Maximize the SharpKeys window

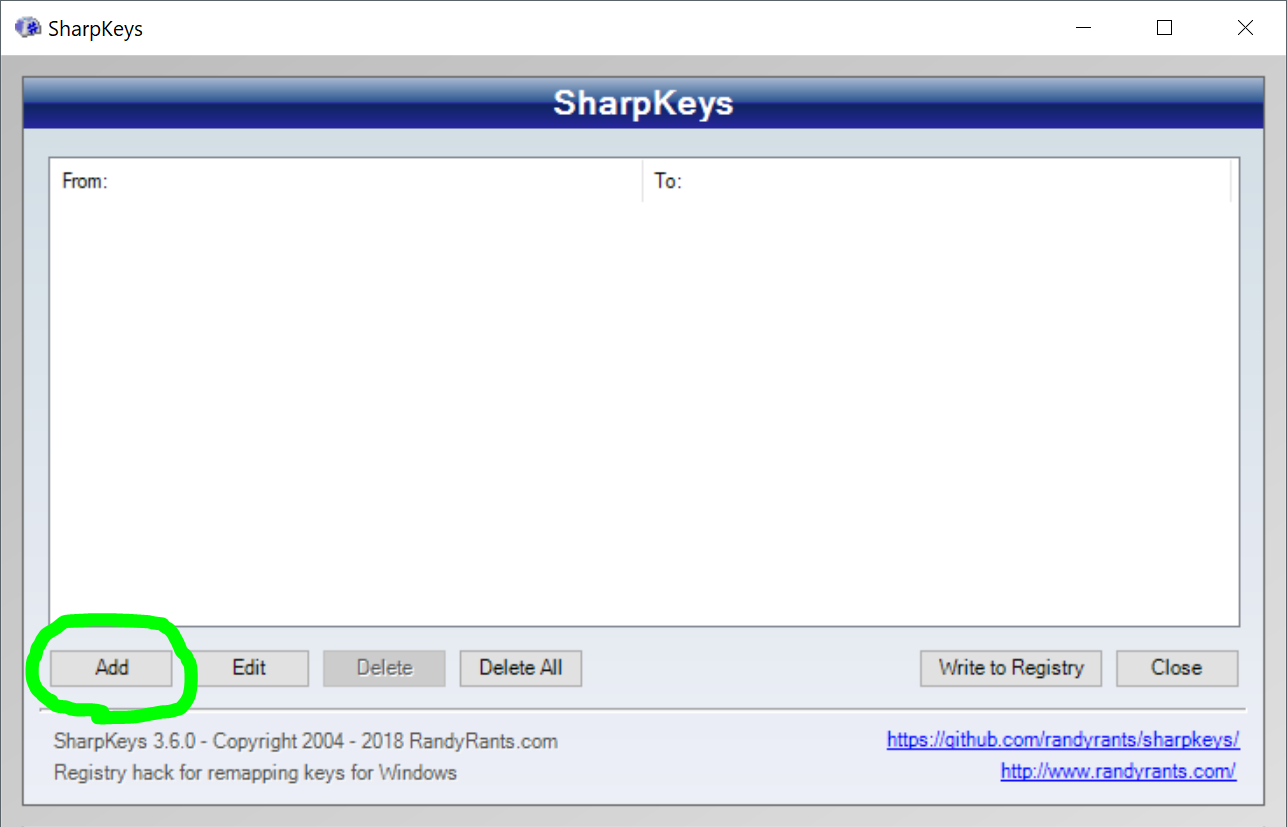(1164, 28)
